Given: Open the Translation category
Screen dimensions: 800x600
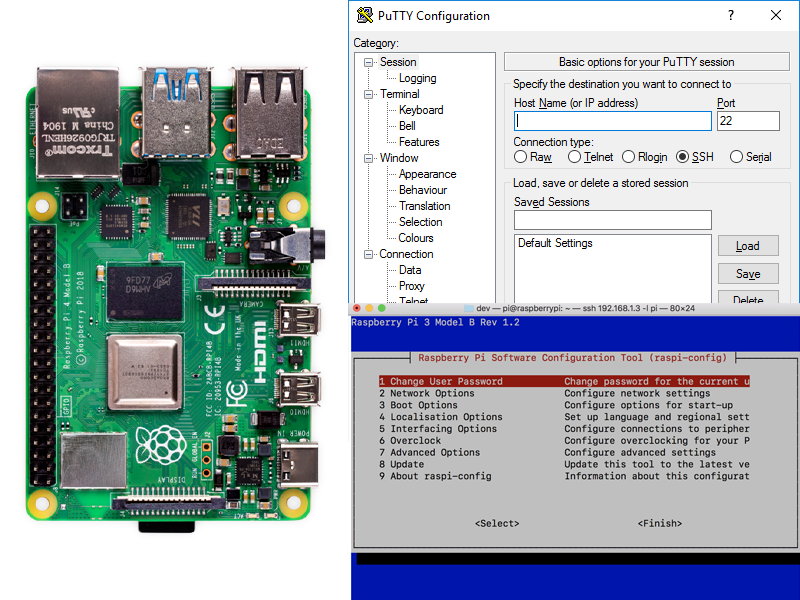Looking at the screenshot, I should [424, 206].
